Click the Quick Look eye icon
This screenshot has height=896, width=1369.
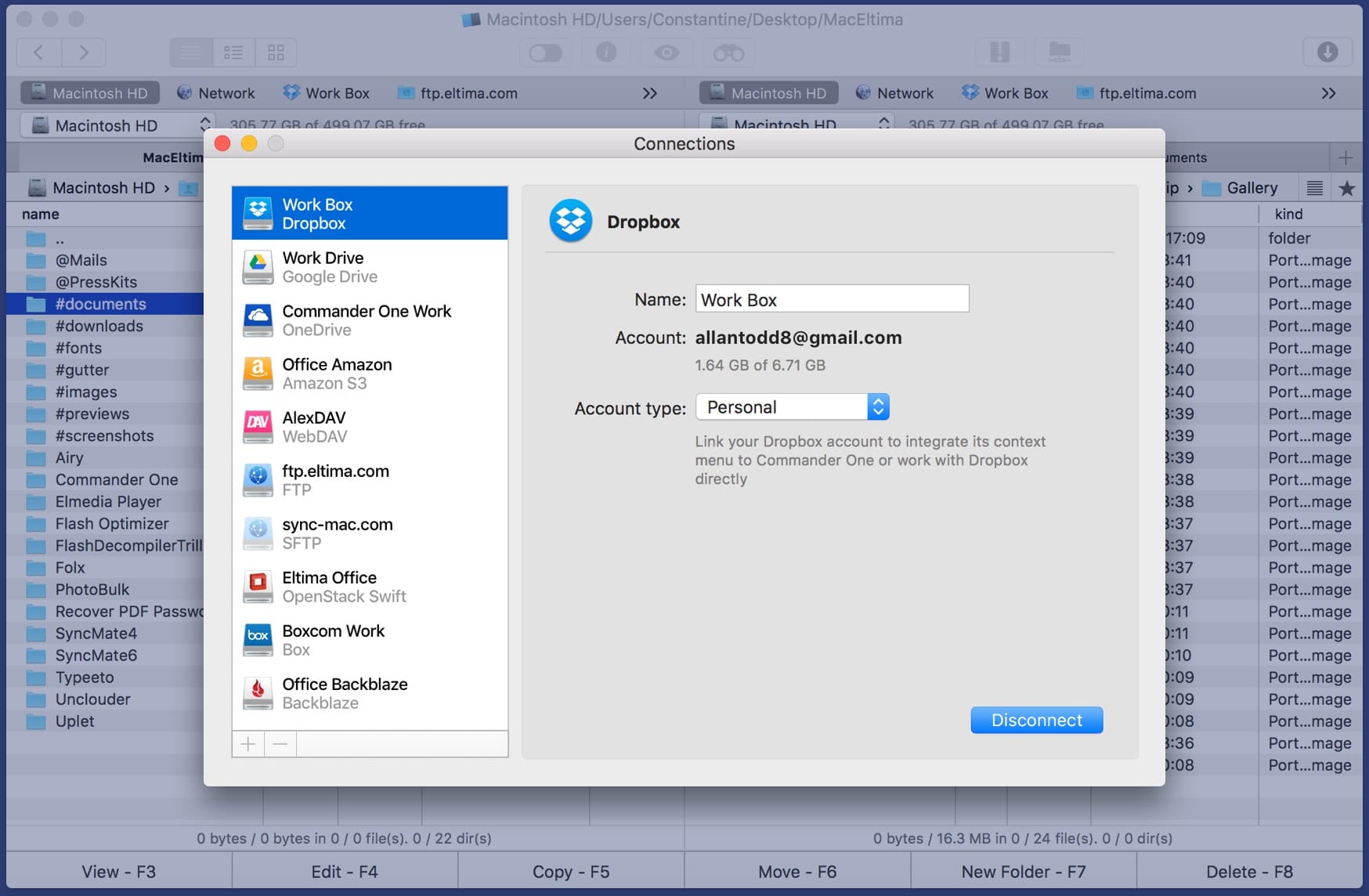point(666,52)
